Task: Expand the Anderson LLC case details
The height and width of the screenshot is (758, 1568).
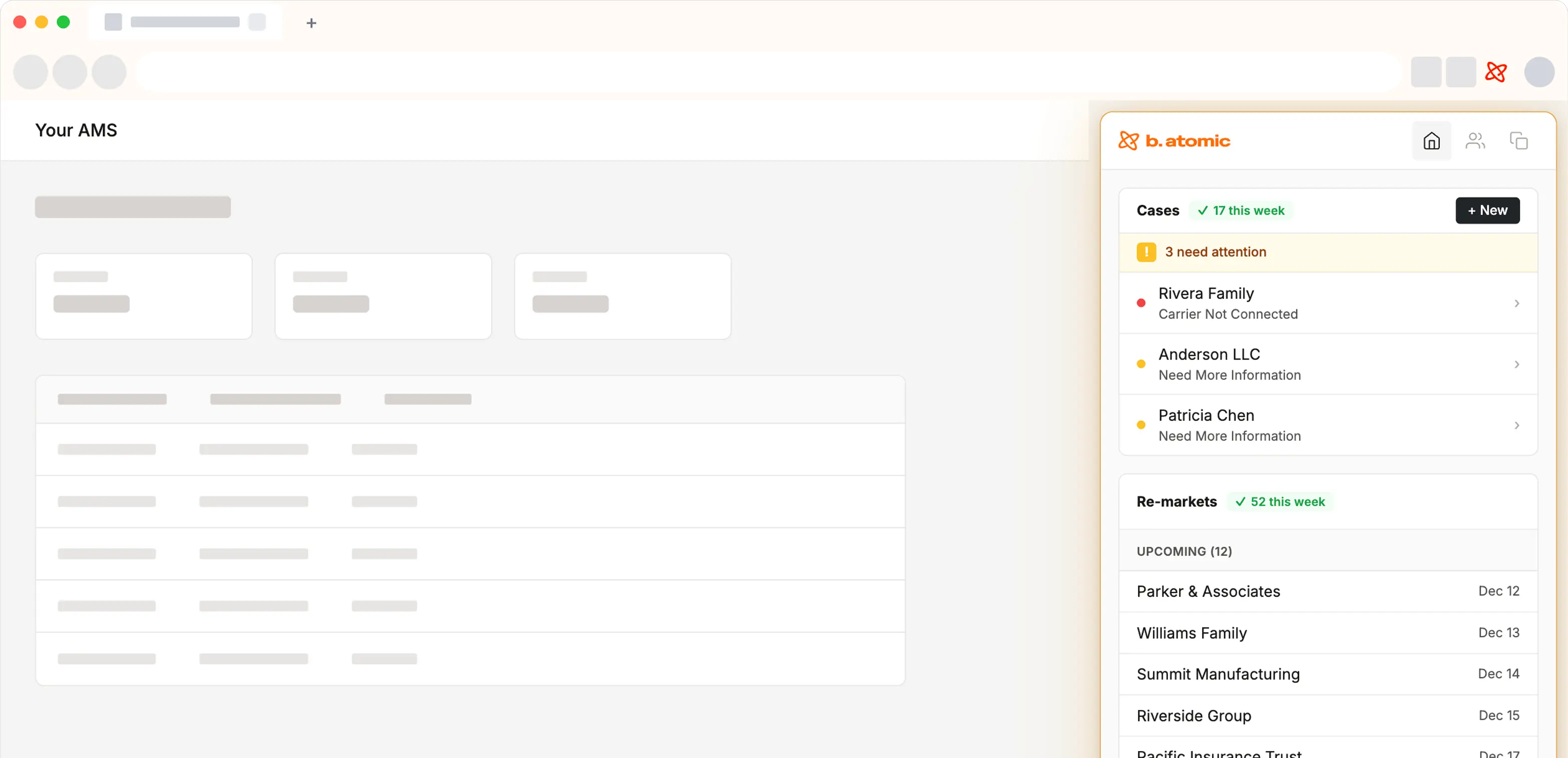Action: 1517,363
